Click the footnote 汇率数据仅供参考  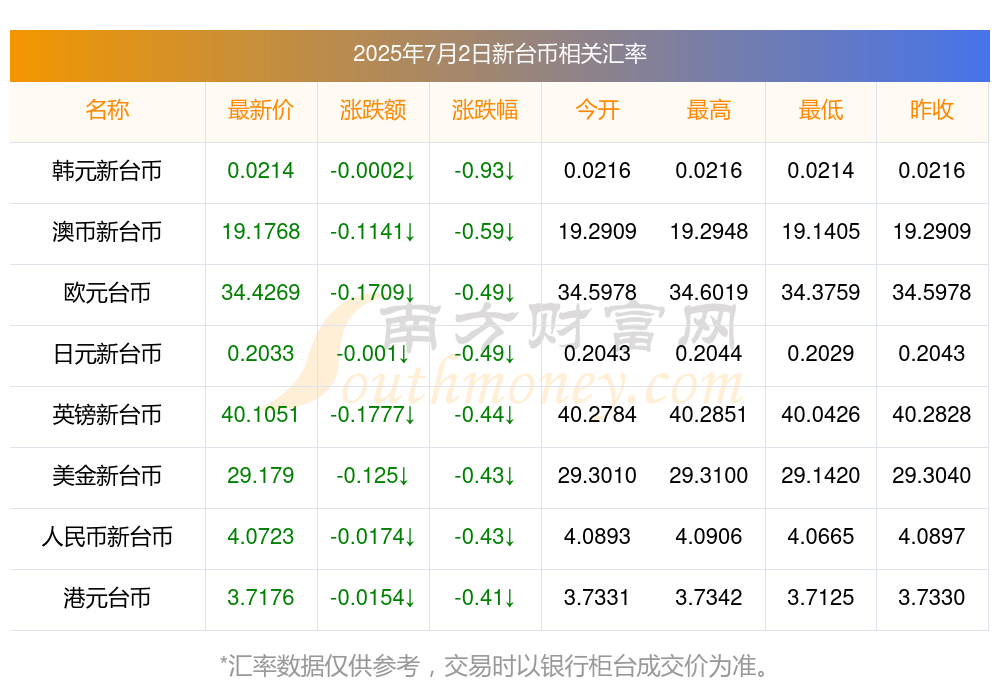tap(325, 666)
